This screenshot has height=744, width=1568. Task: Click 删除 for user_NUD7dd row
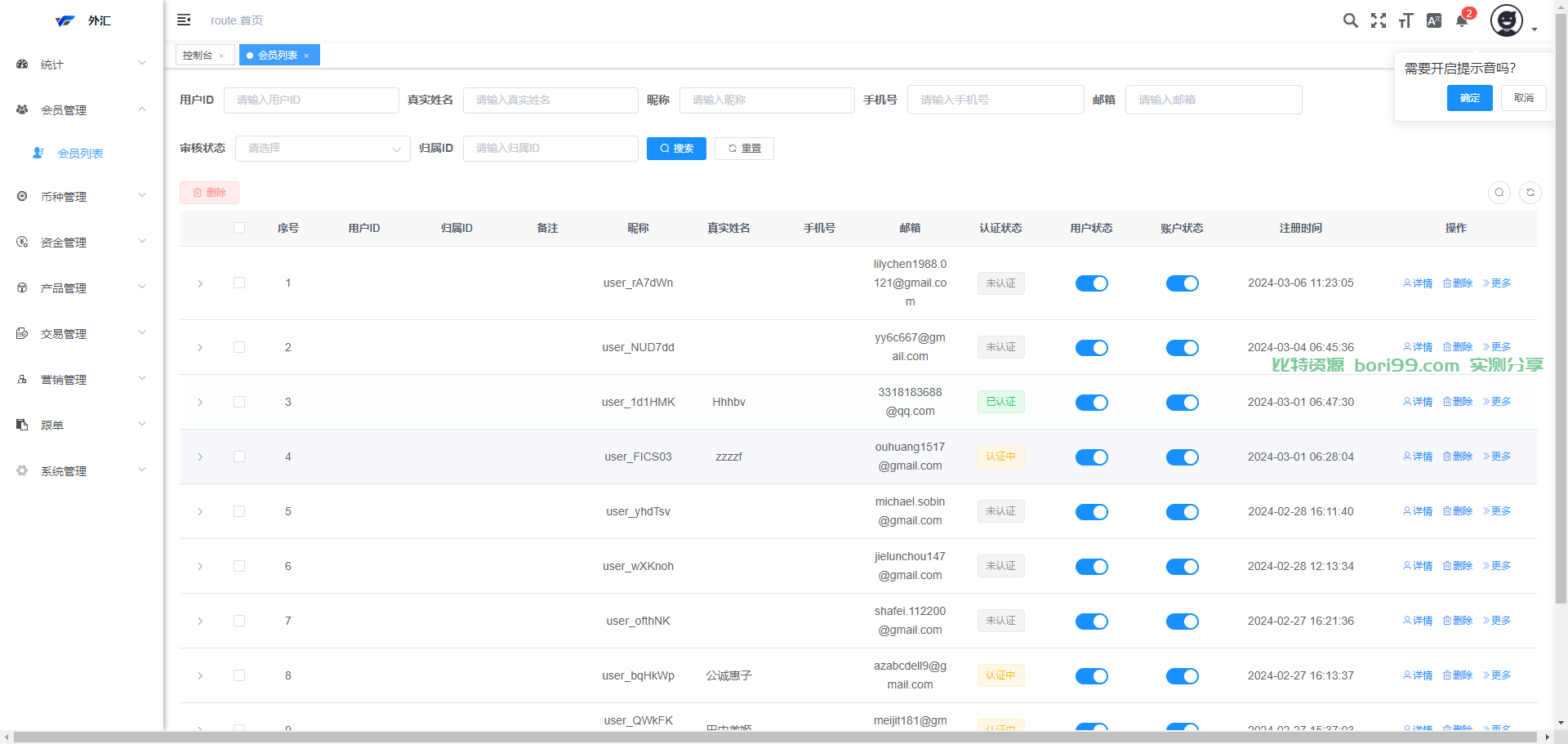click(1458, 347)
